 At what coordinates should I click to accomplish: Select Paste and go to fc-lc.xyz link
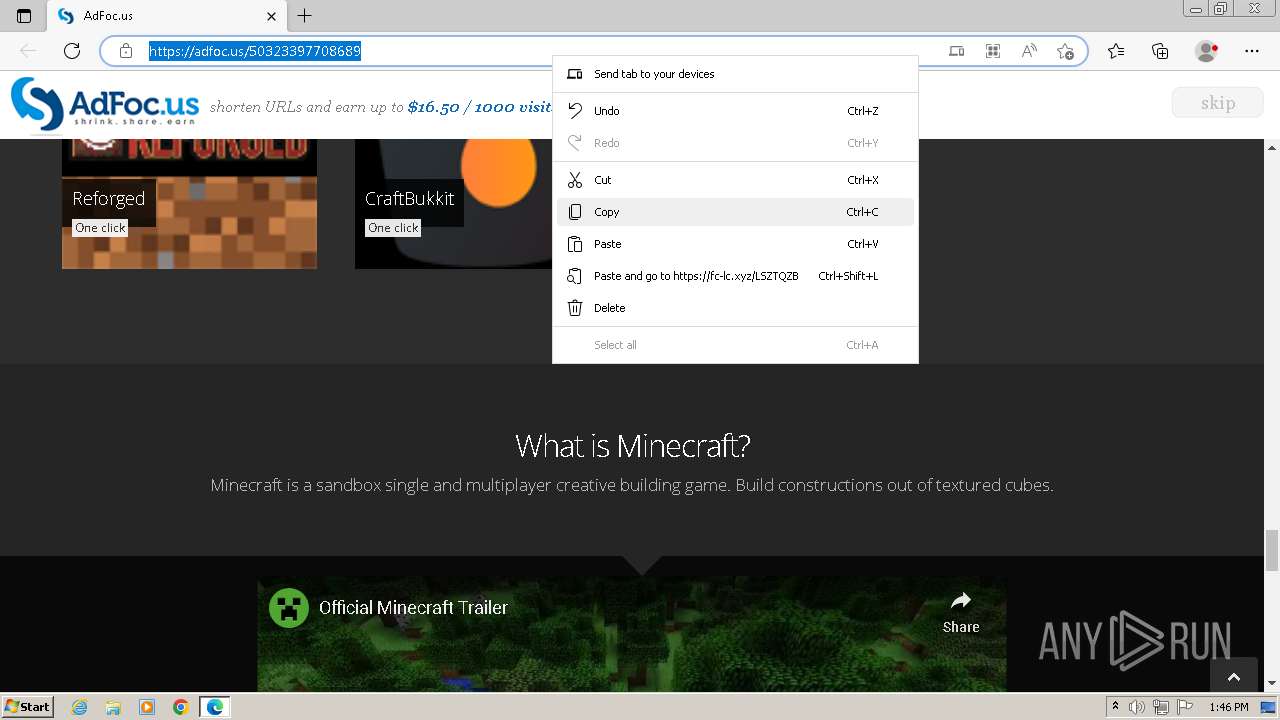coord(735,276)
